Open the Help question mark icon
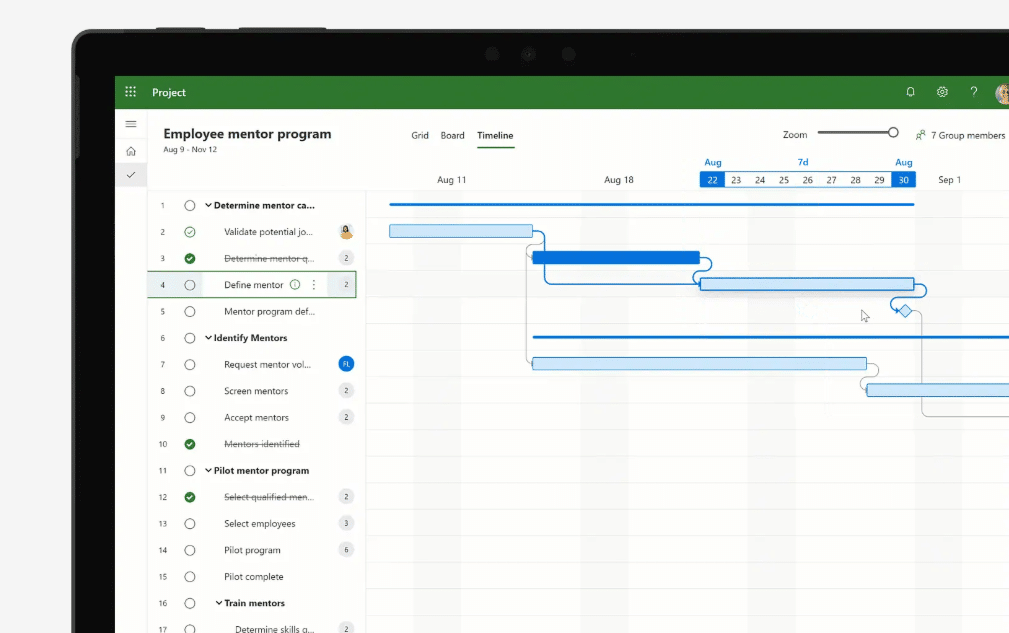Screen dimensions: 1009x633 pyautogui.click(x=973, y=91)
